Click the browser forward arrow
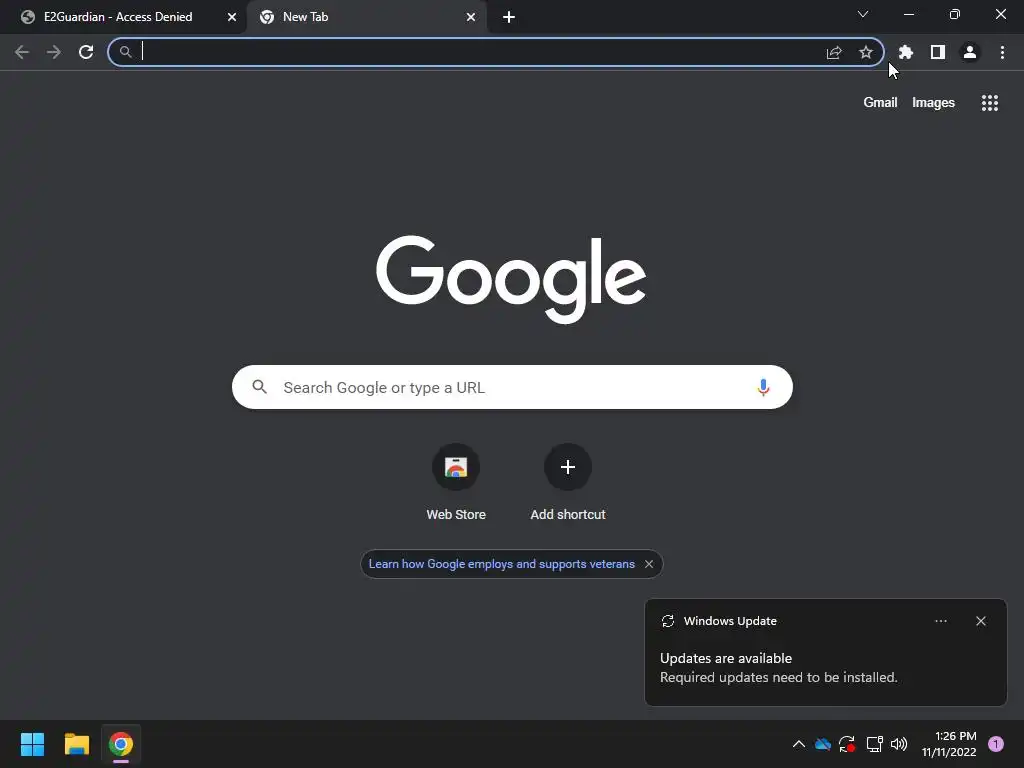The image size is (1024, 768). (x=54, y=52)
